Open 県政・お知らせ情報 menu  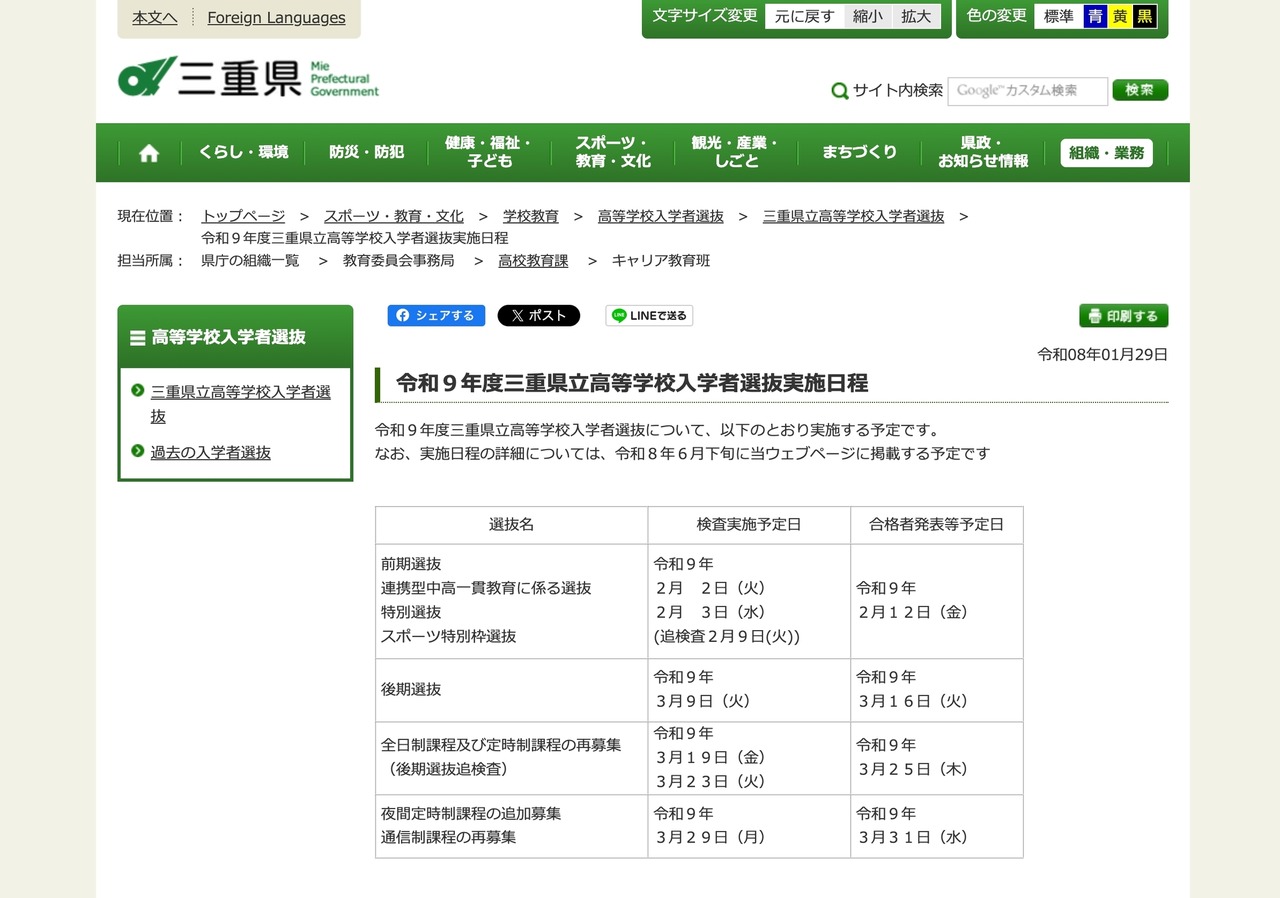(983, 152)
